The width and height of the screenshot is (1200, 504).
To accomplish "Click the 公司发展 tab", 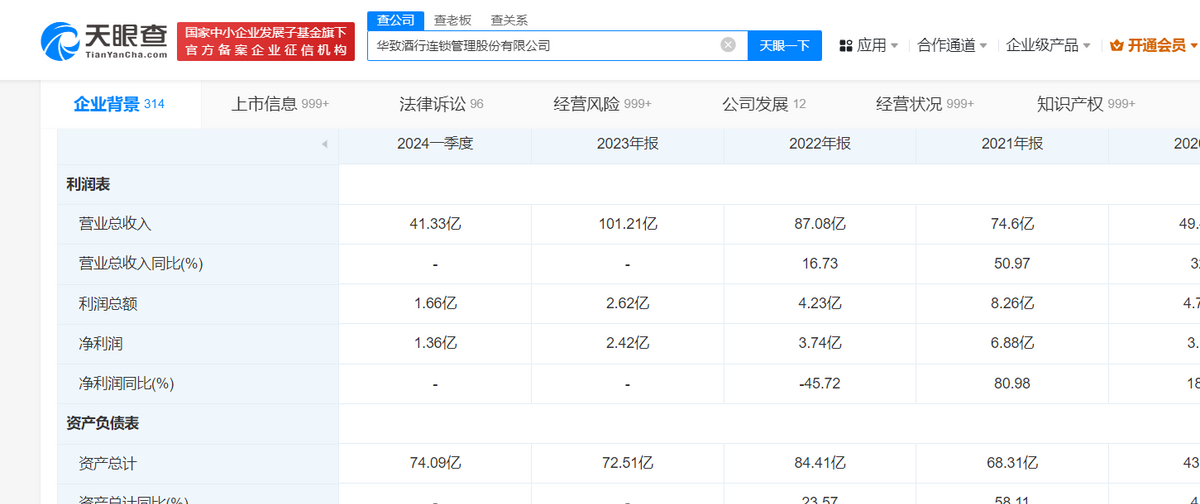I will click(x=764, y=104).
